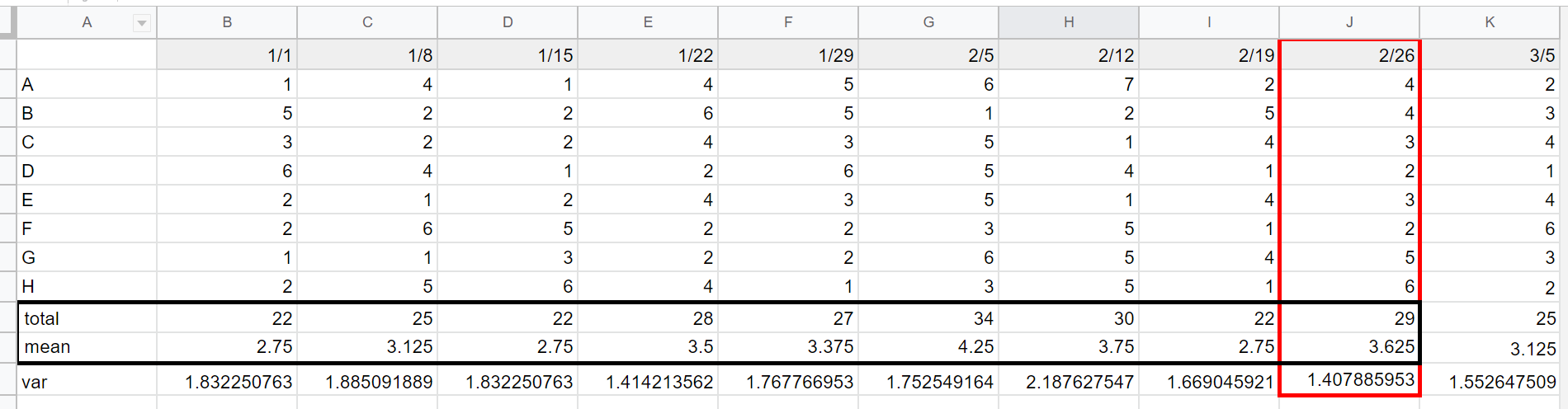Select the var label cell
This screenshot has height=409, width=1568.
(87, 382)
